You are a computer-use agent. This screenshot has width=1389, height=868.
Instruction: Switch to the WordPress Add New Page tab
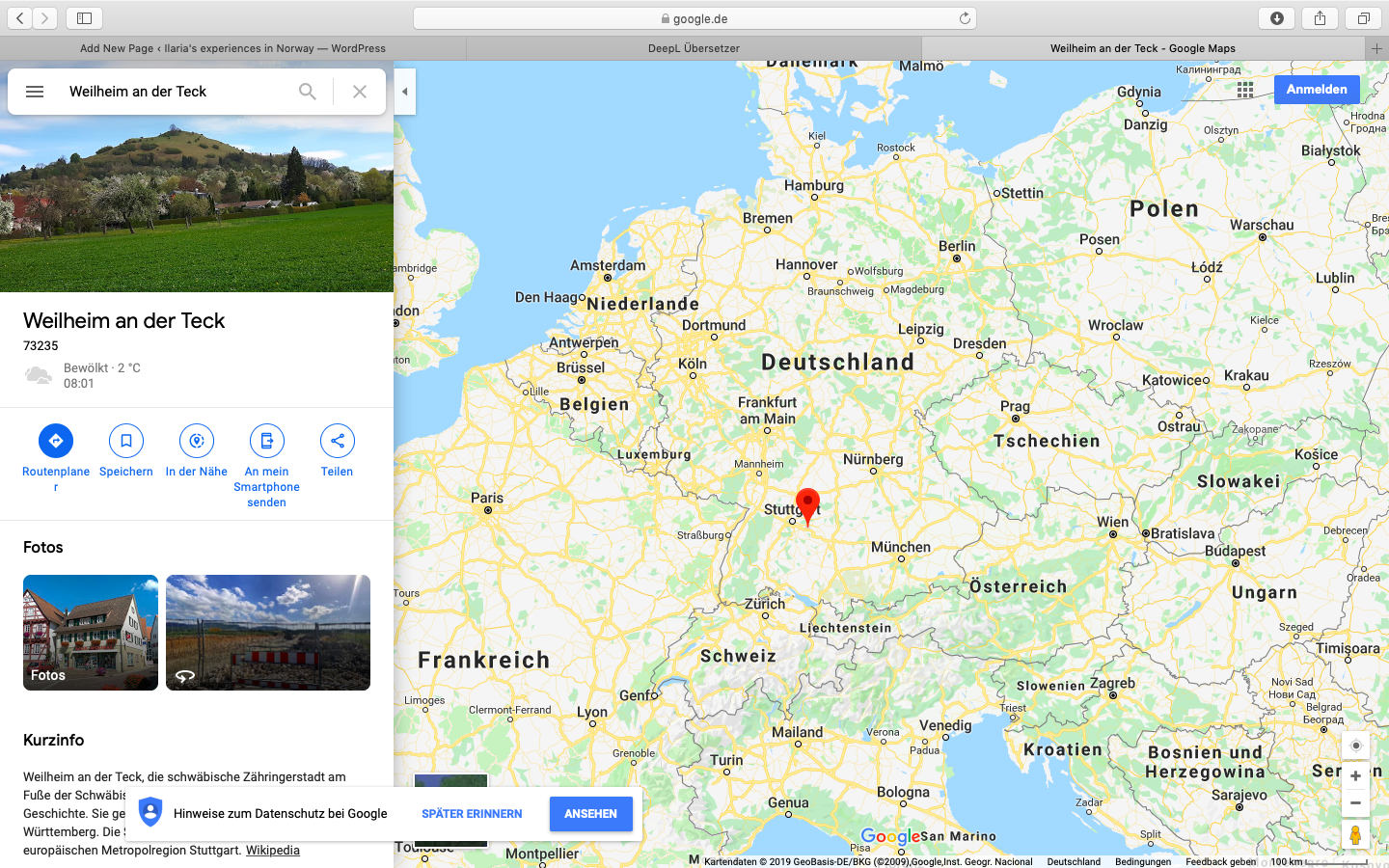point(232,48)
